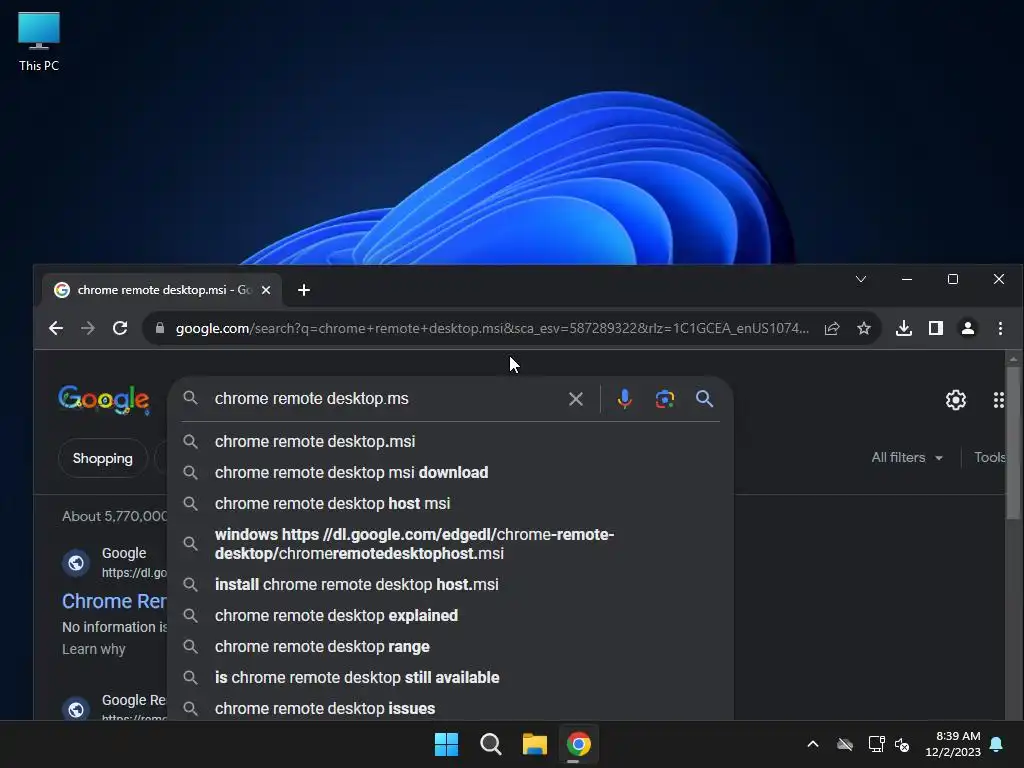Open the network status tray icon
Screen dimensions: 1024x768
876,744
